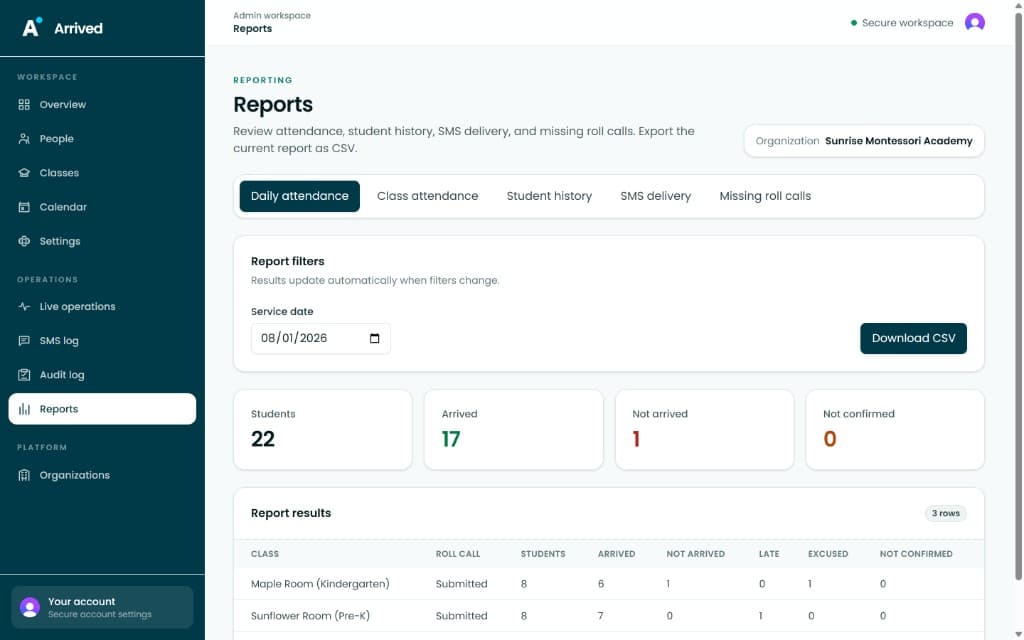
Task: Open the SMS log page
Action: [102, 341]
